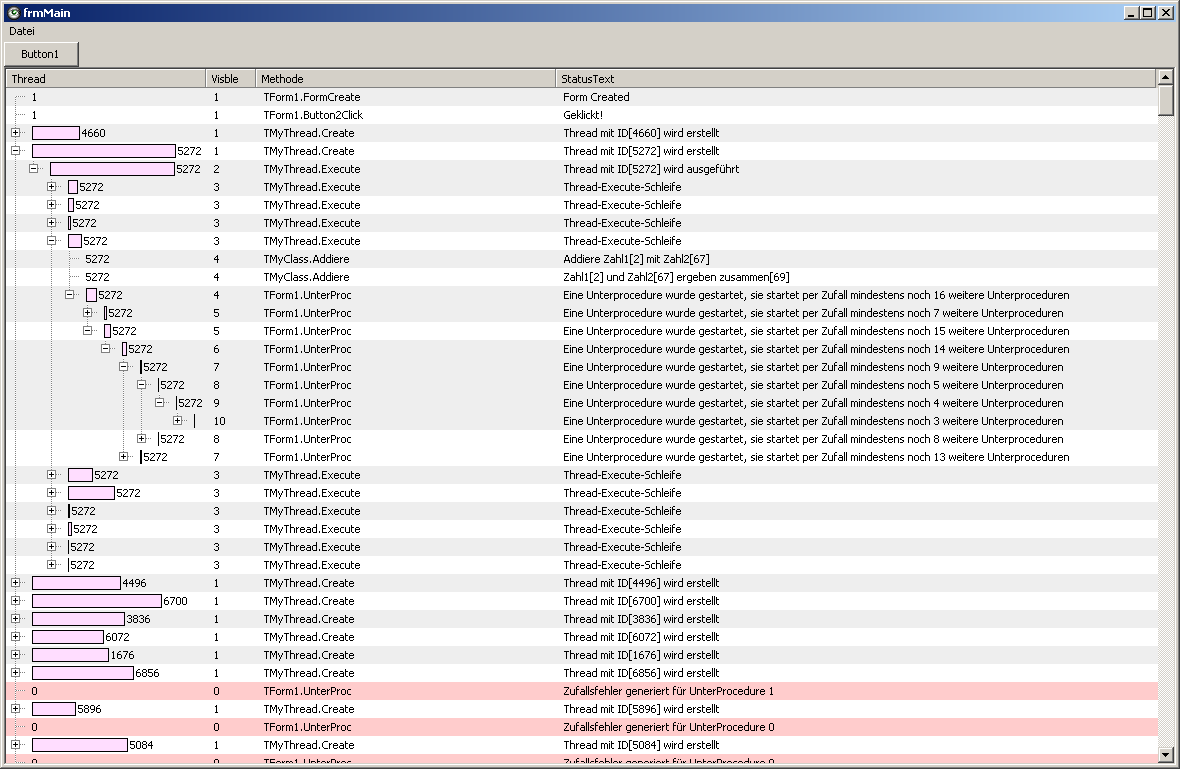Select the 'Geklickt!' row text
Viewport: 1180px width, 769px height.
tap(582, 115)
